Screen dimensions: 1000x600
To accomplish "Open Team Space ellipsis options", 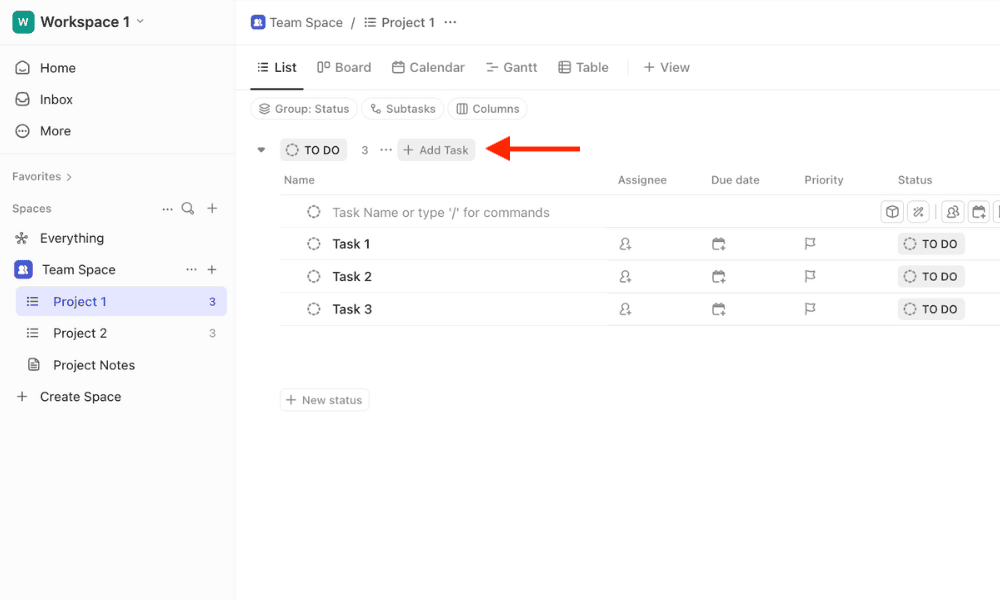I will (x=191, y=270).
